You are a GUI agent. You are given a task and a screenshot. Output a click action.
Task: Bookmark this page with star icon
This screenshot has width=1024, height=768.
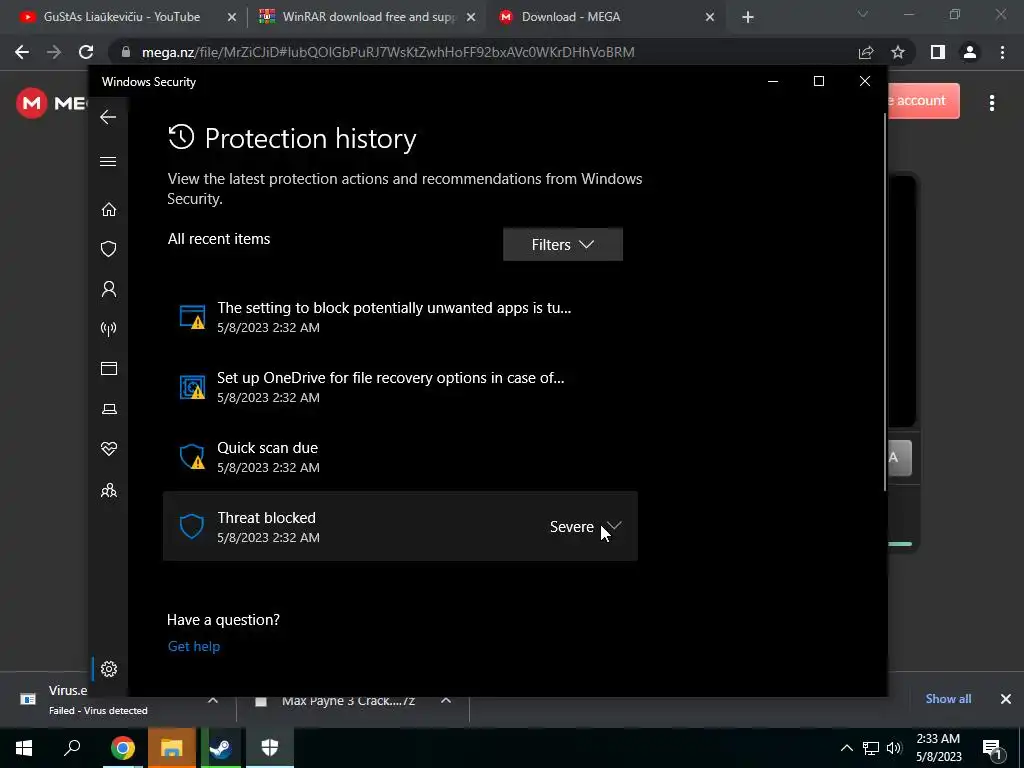tap(898, 52)
